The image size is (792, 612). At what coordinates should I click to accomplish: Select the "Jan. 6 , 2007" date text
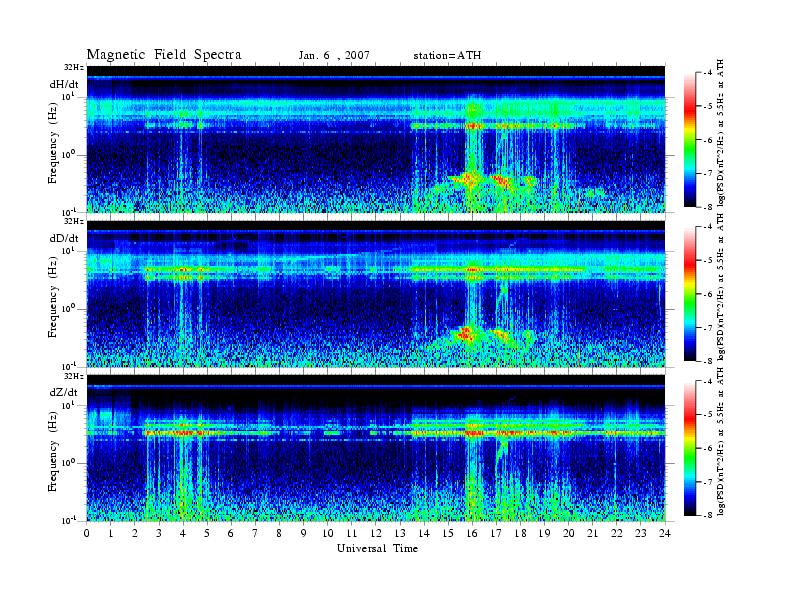pyautogui.click(x=334, y=55)
